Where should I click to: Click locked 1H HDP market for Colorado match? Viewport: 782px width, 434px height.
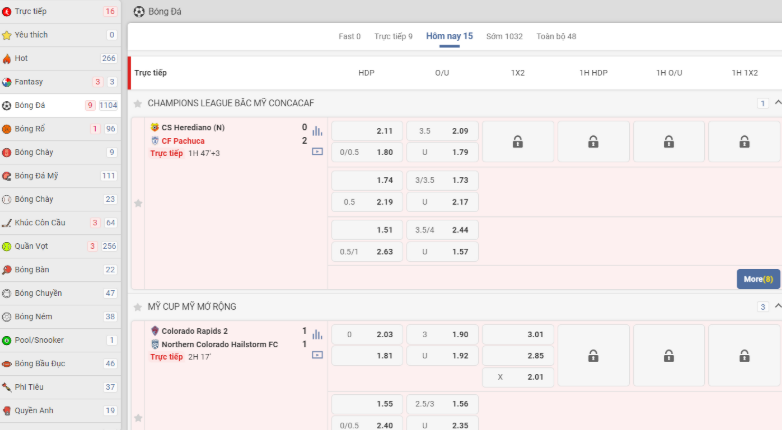(593, 356)
